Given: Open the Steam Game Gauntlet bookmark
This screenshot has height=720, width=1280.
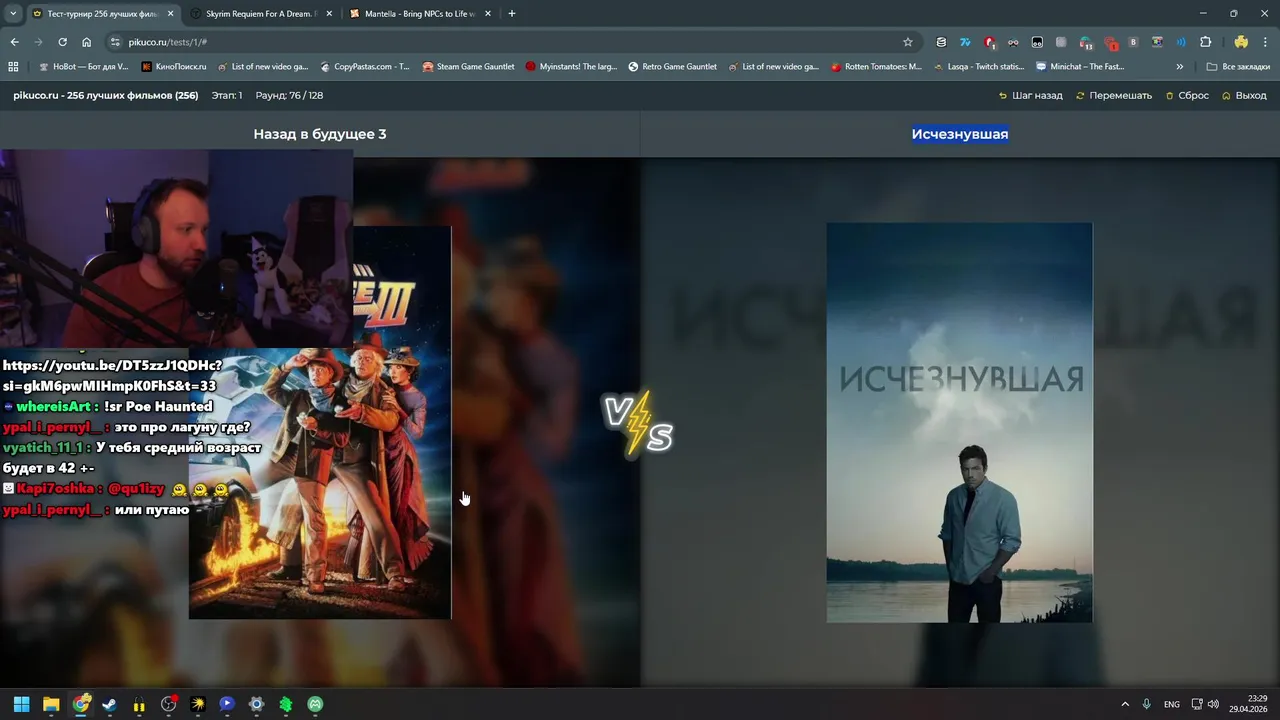Looking at the screenshot, I should [x=469, y=67].
